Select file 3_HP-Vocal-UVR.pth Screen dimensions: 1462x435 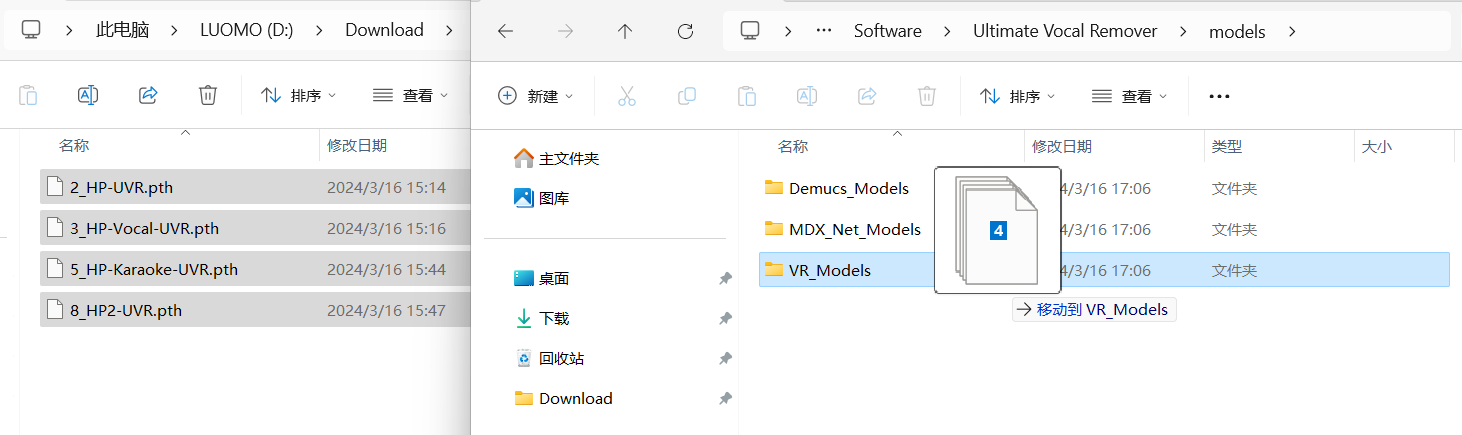pos(255,228)
